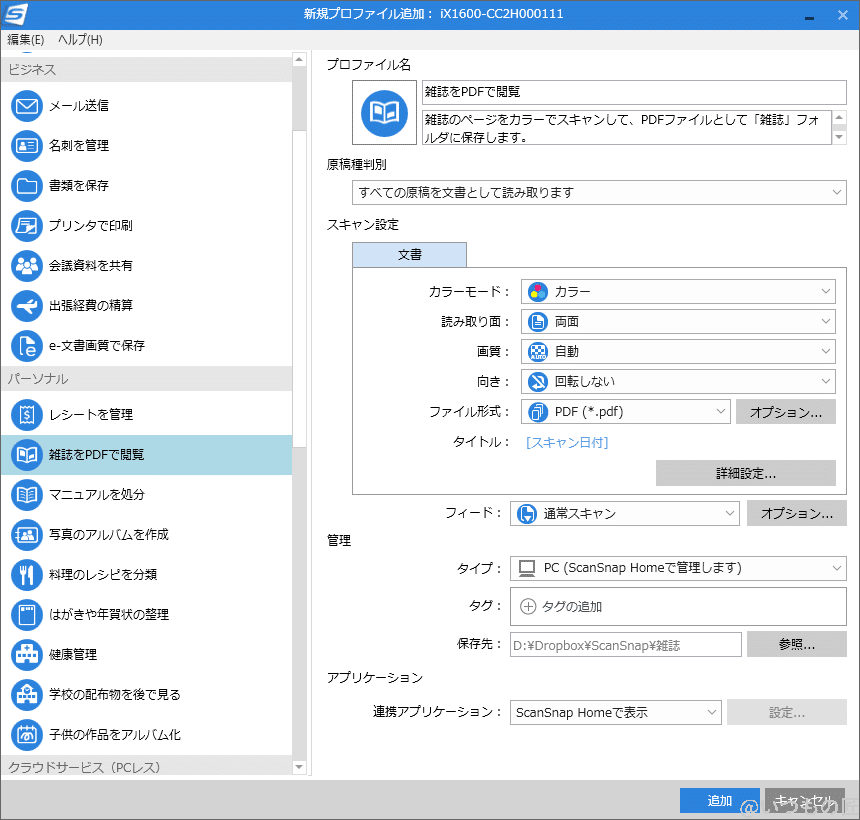The height and width of the screenshot is (820, 860).
Task: Switch to the 文書 tab
Action: click(408, 255)
